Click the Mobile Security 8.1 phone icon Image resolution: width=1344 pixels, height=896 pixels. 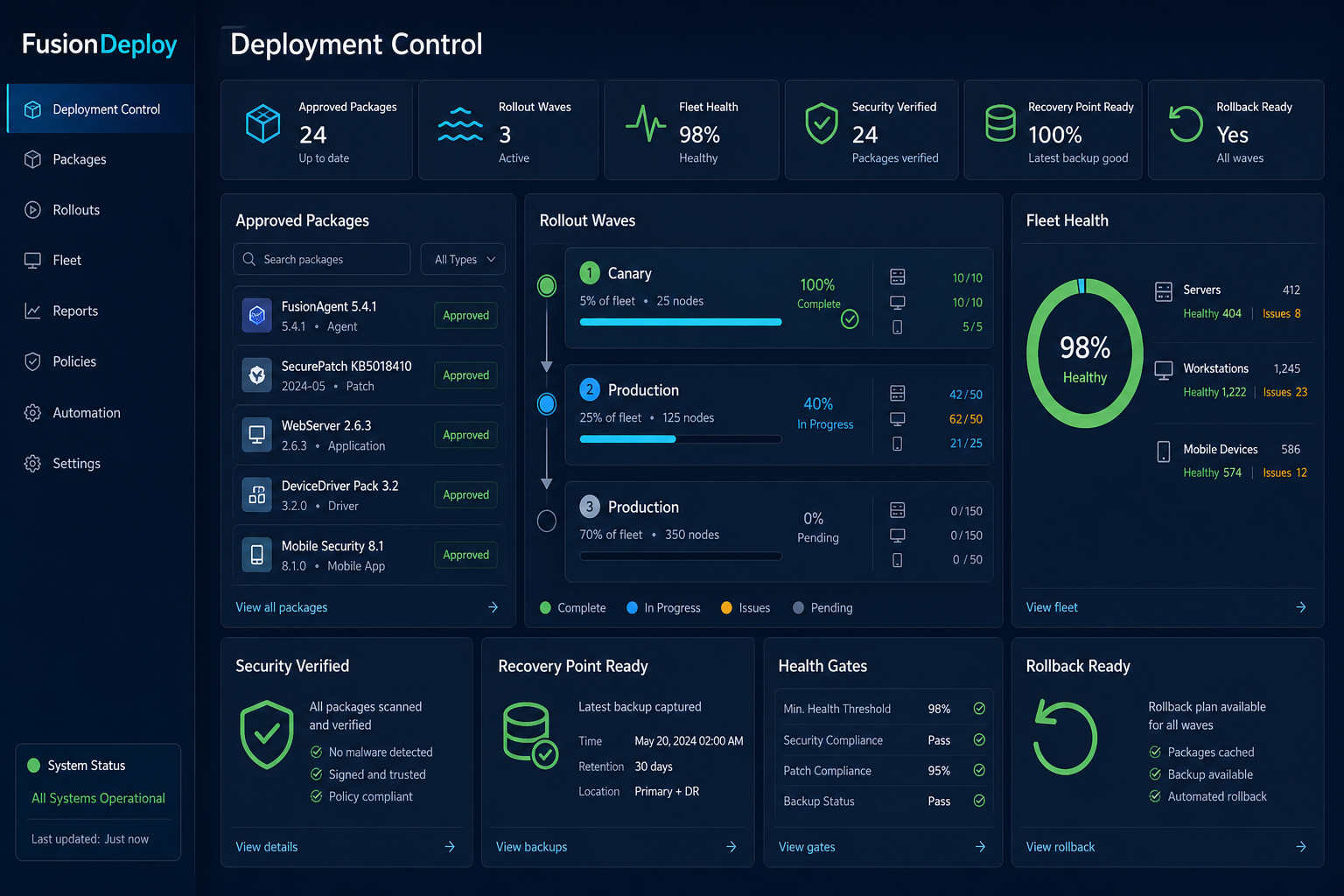(x=257, y=555)
